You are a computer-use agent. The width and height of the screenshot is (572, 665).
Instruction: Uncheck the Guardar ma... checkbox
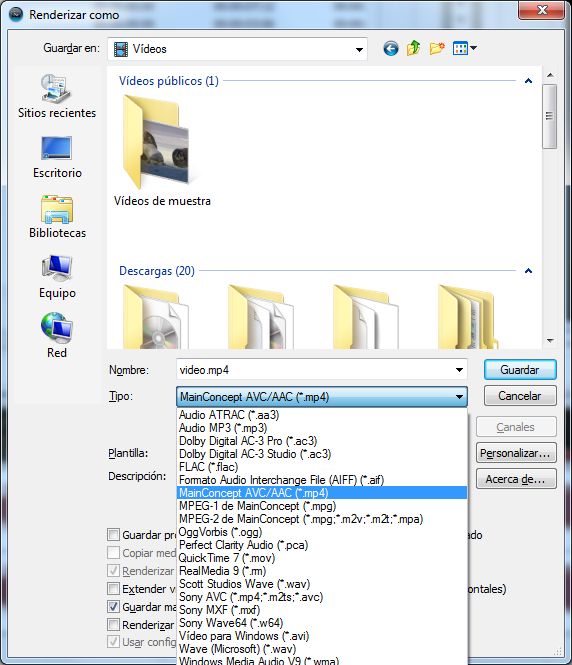point(113,607)
